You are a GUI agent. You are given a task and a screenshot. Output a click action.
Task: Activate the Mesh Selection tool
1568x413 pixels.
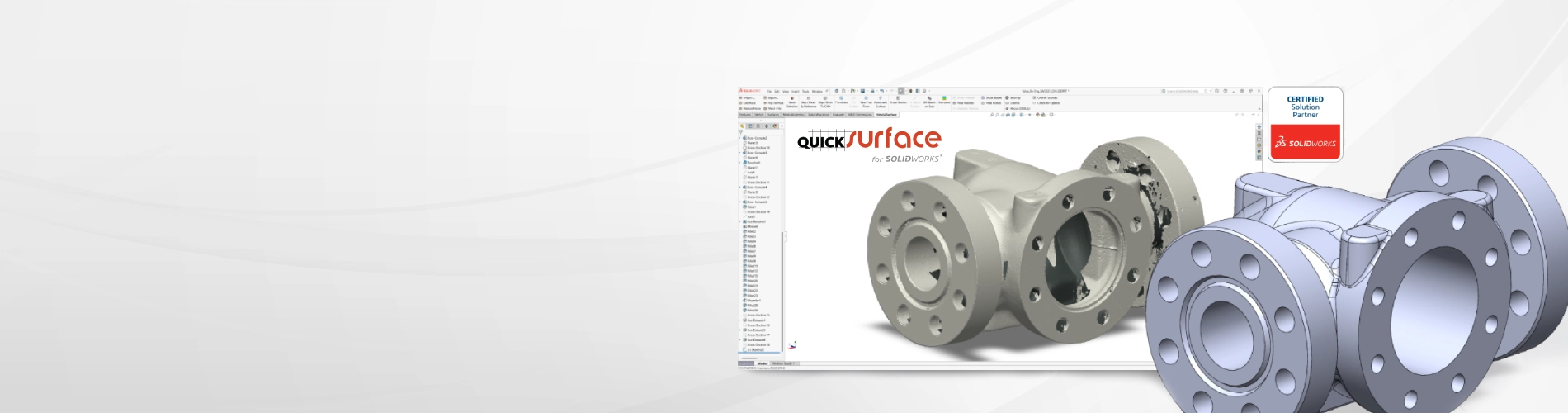pos(792,102)
